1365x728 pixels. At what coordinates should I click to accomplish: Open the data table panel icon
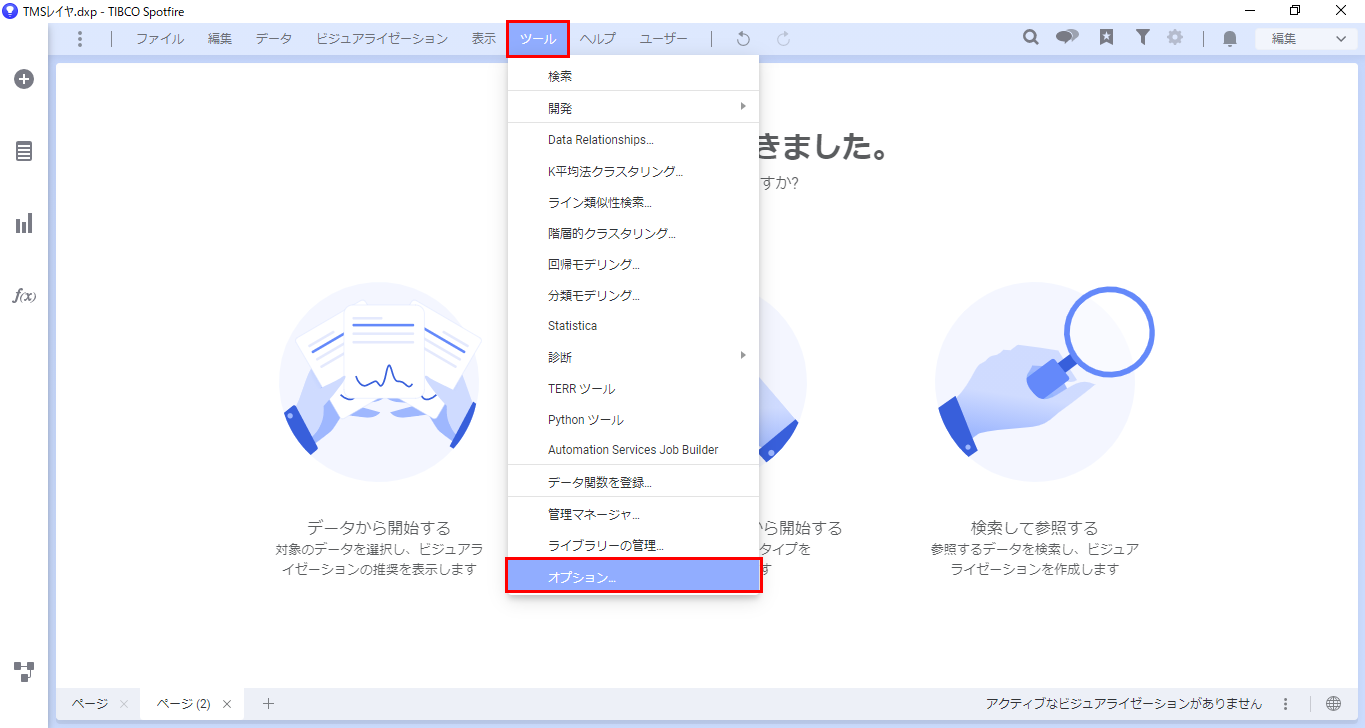pos(24,151)
